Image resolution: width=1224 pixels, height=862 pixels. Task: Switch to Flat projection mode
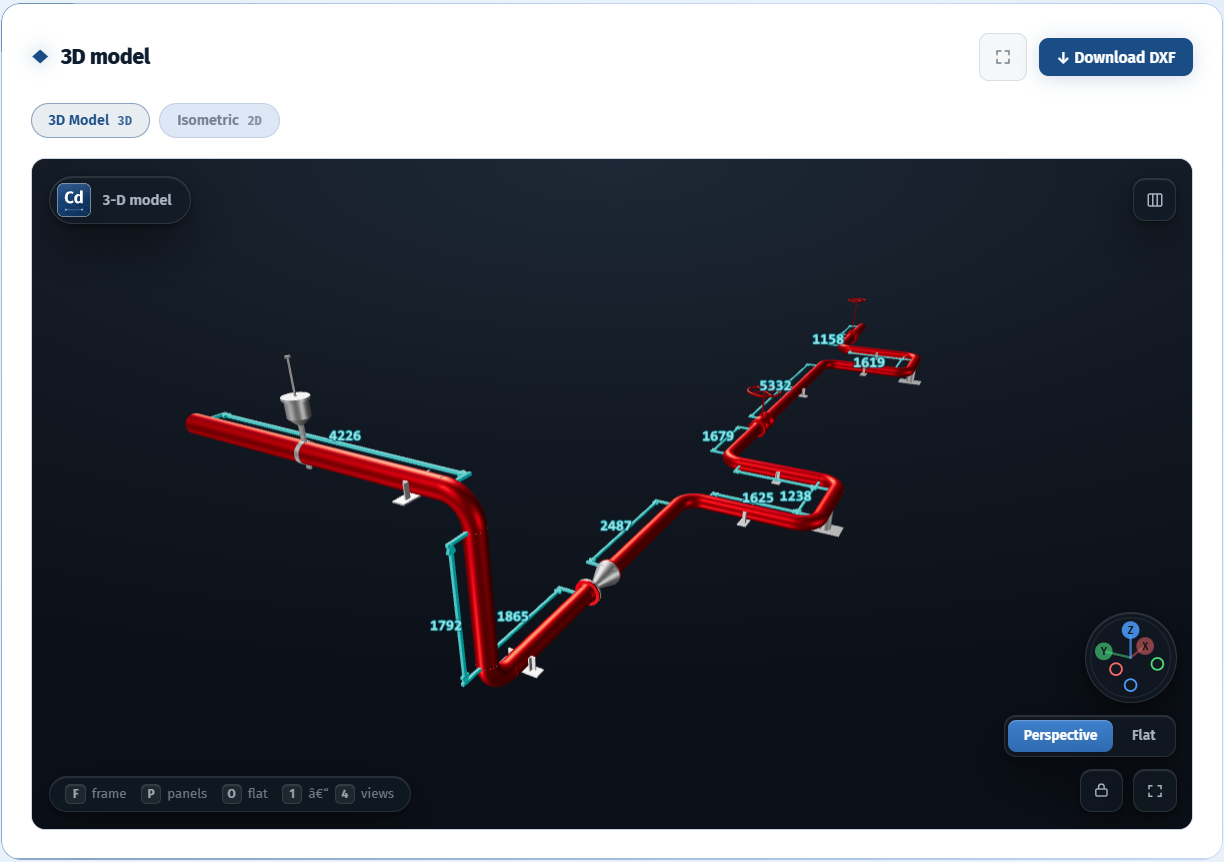[x=1143, y=735]
